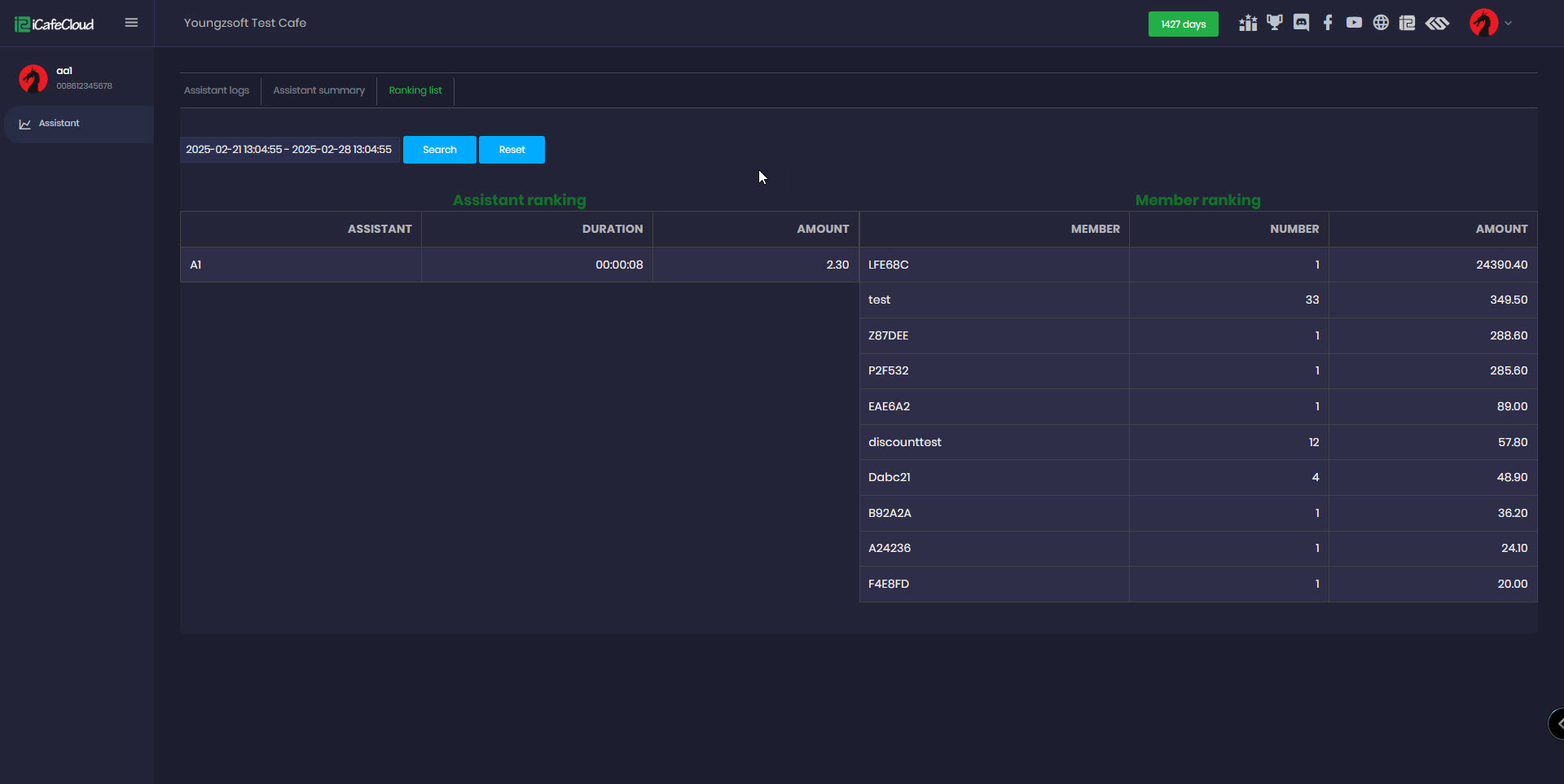1564x784 pixels.
Task: Click the trophy icon in header
Action: [1274, 23]
